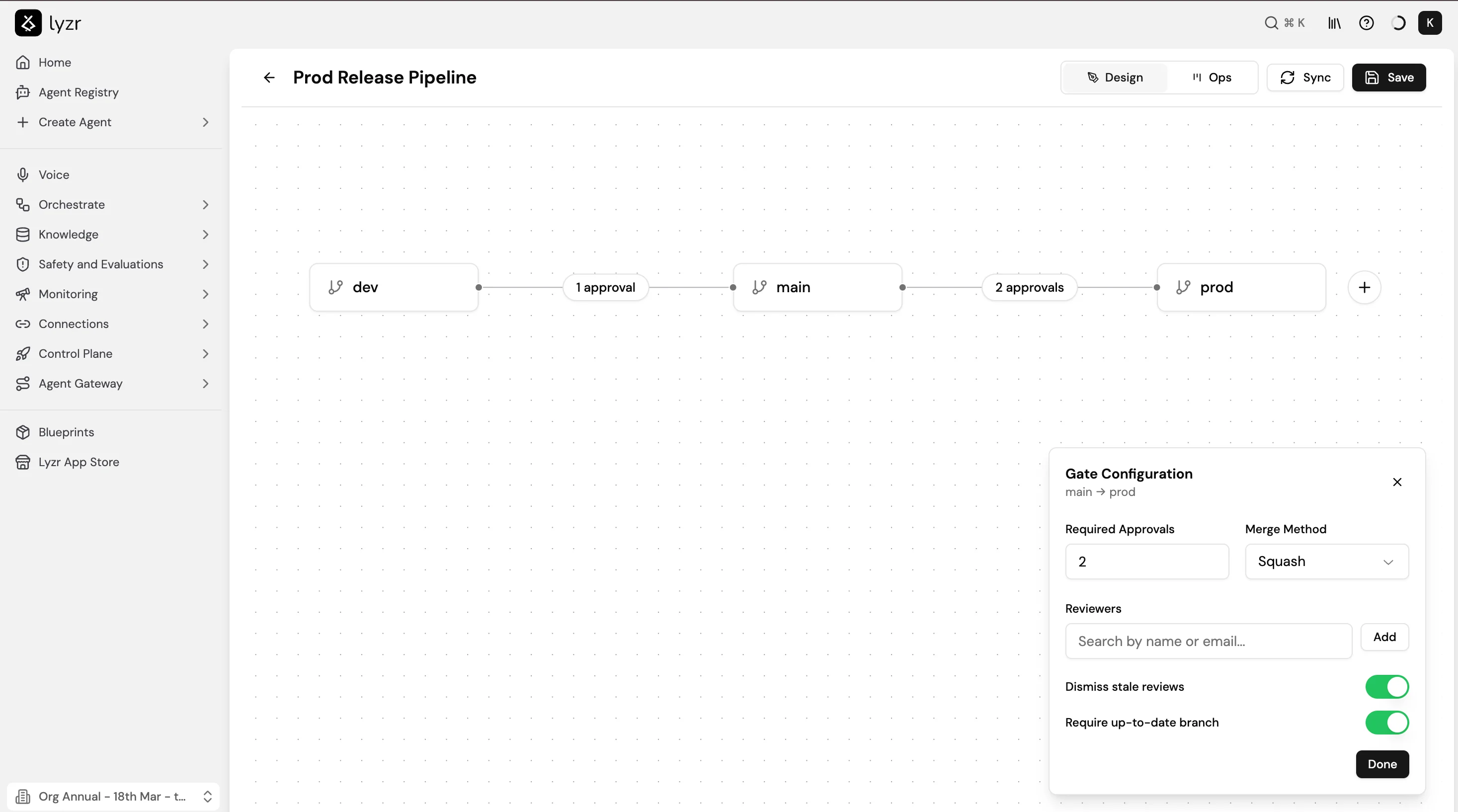Screen dimensions: 1458x812
Task: Click the Voice microphone icon
Action: pyautogui.click(x=23, y=175)
